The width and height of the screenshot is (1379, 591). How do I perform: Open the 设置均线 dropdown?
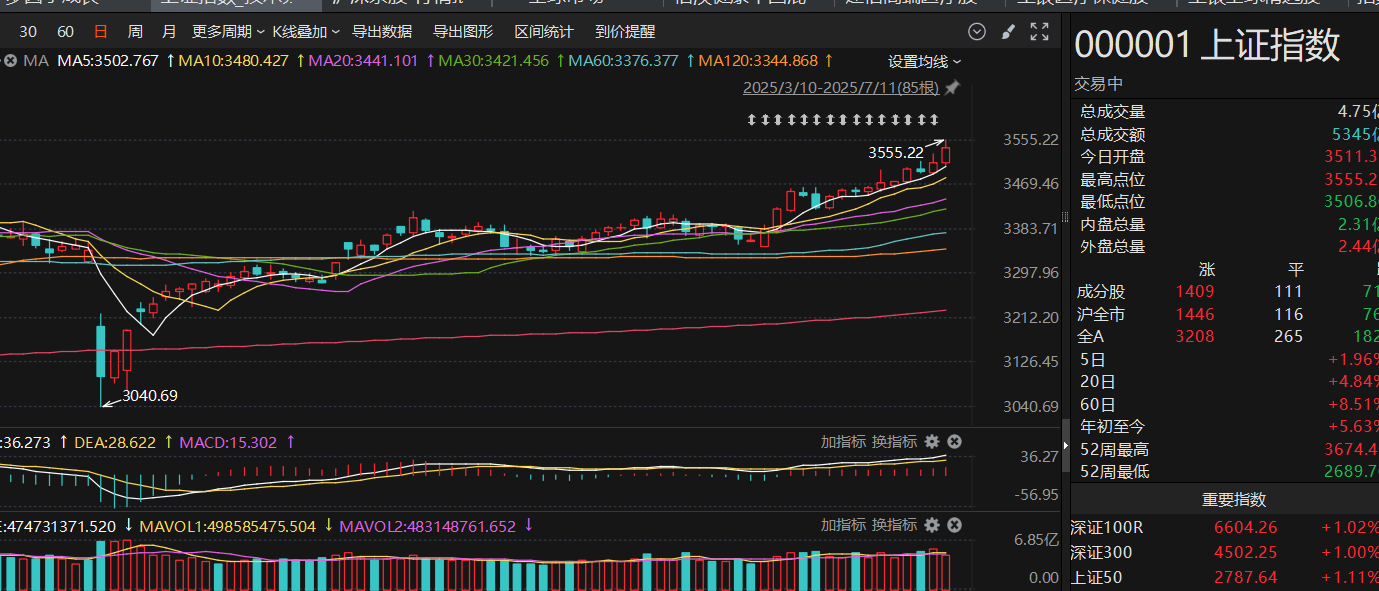pos(925,61)
